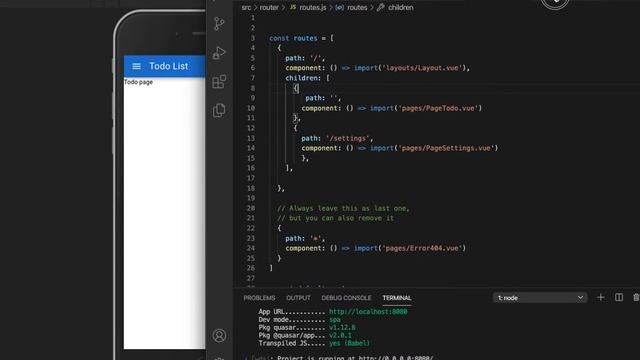Click 'pages/PageTodo.vue' import string
Screen dimensions: 640x360
[x=438, y=108]
